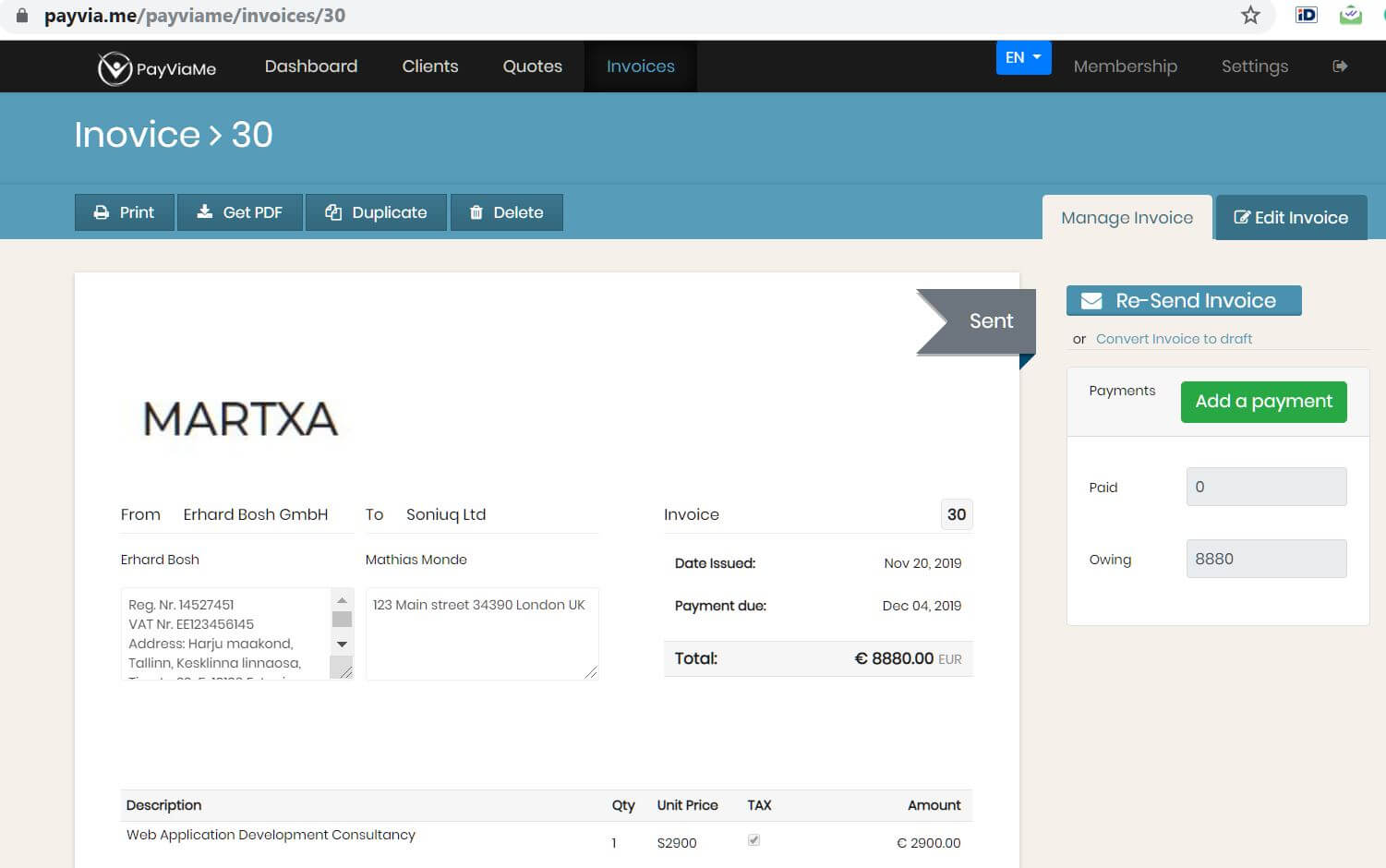Open the Invoices page
This screenshot has height=868, width=1386.
click(641, 66)
